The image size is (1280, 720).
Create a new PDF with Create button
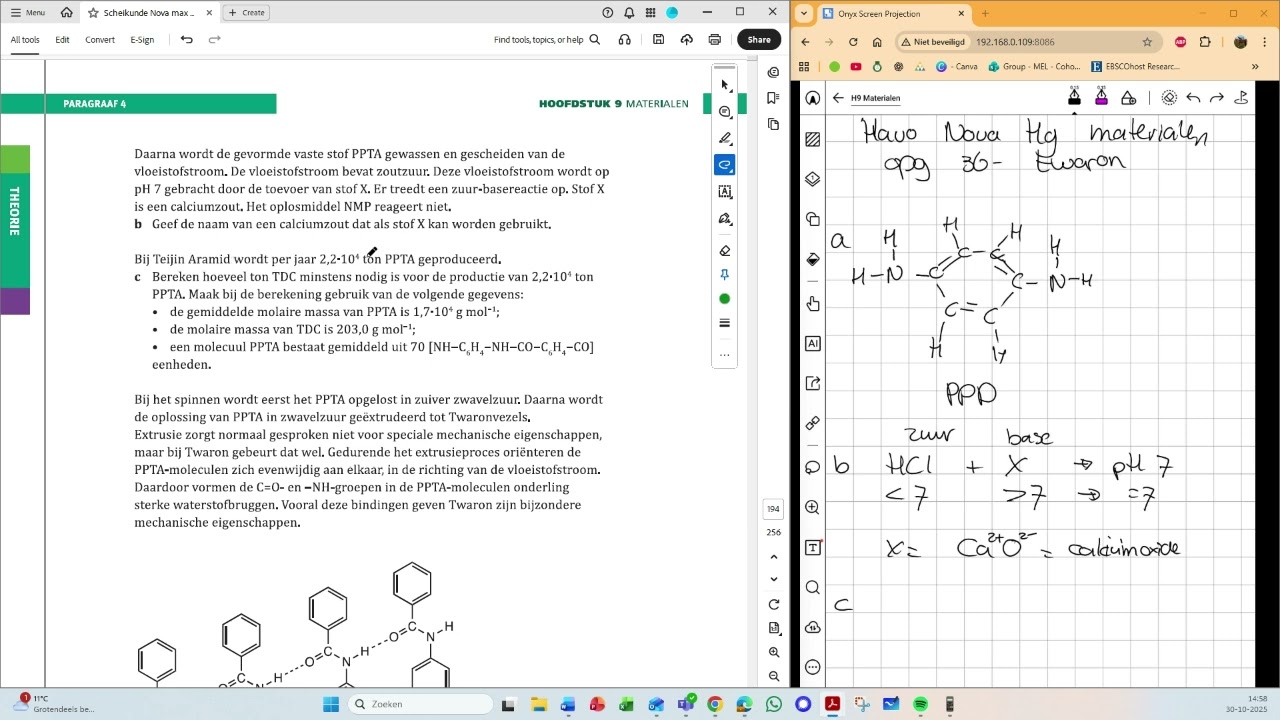click(x=246, y=13)
